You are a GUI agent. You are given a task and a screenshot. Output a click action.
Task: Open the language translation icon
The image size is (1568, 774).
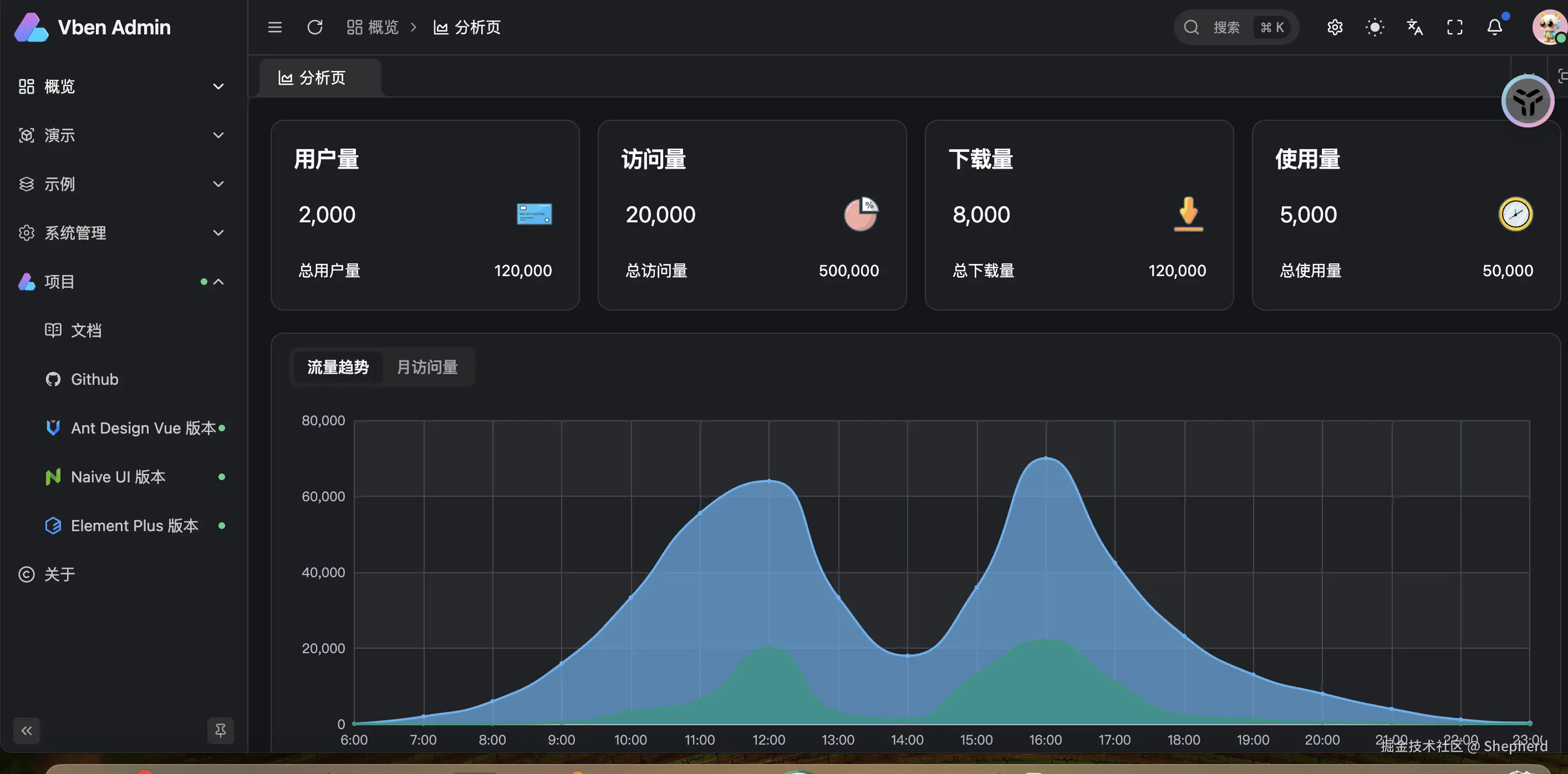point(1414,27)
